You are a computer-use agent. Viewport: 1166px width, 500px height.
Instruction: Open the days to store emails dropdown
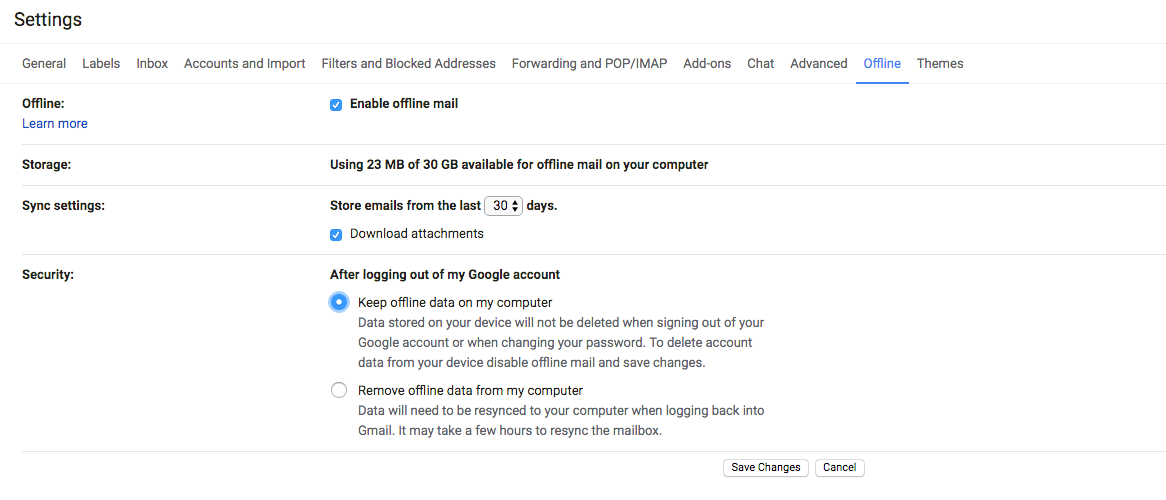pyautogui.click(x=503, y=206)
